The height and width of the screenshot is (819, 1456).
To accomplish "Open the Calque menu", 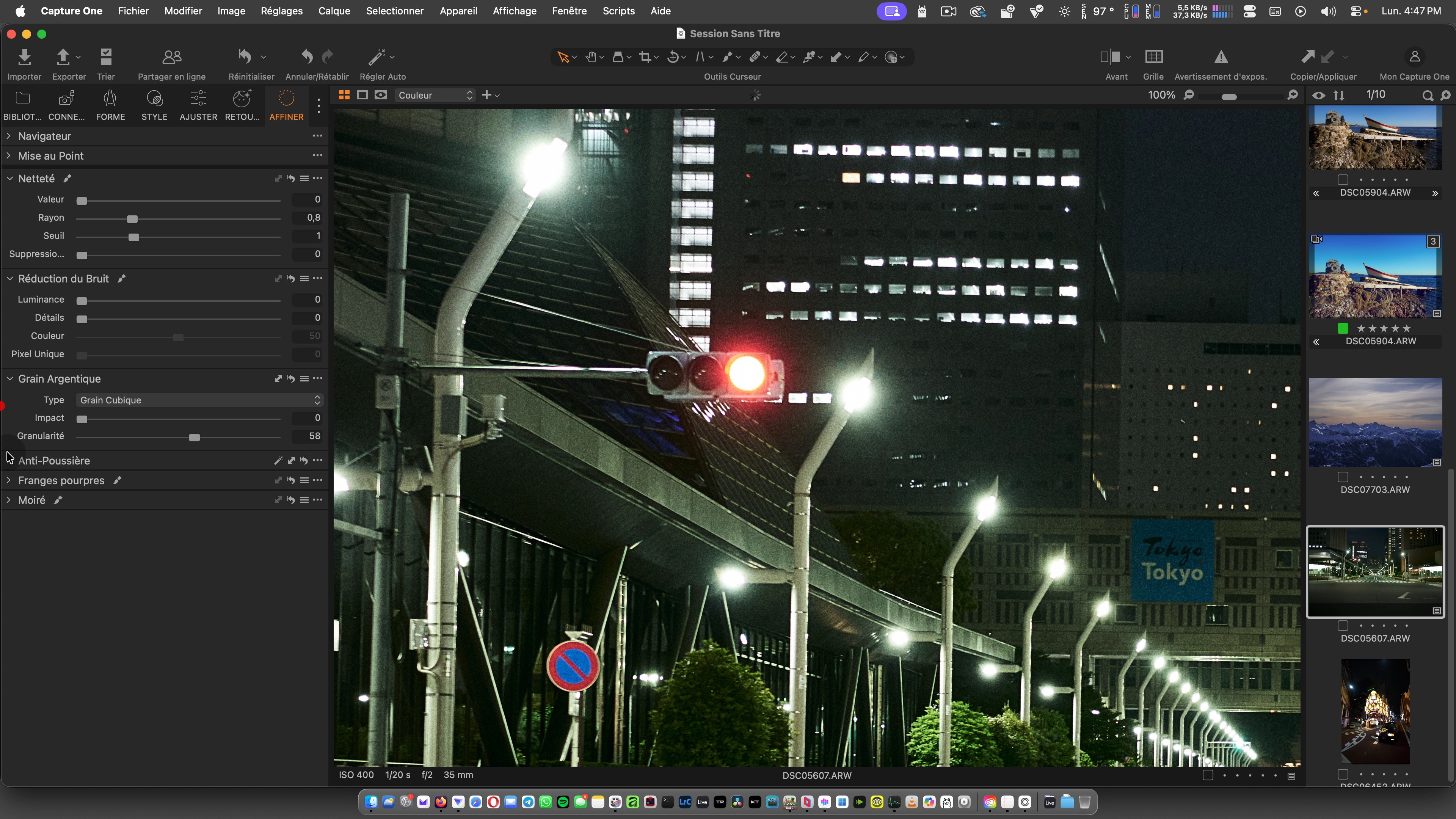I will 334,11.
